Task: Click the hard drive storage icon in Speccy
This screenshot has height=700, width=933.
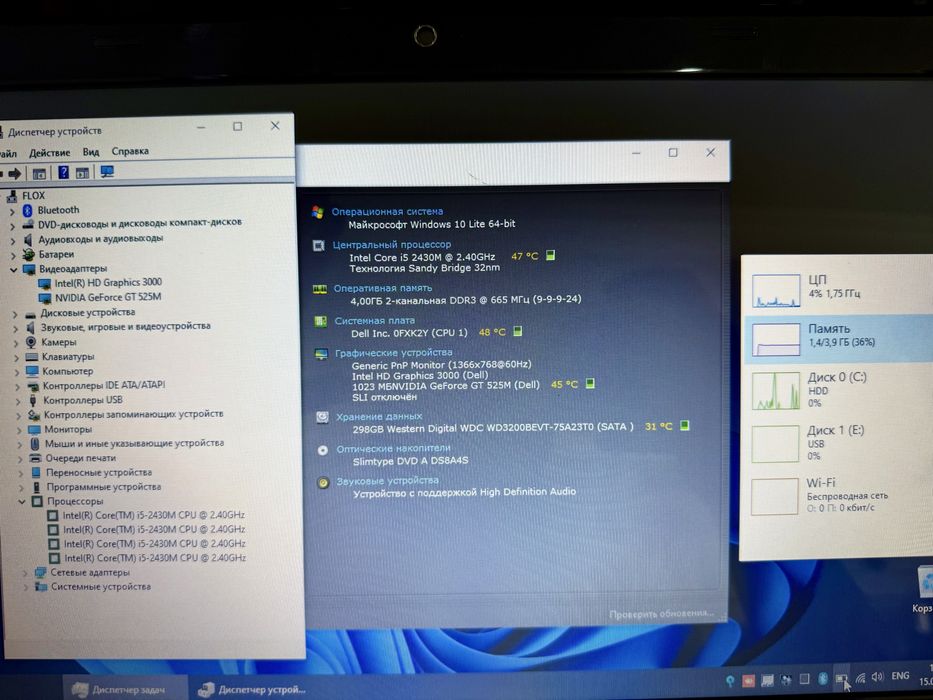Action: [322, 417]
